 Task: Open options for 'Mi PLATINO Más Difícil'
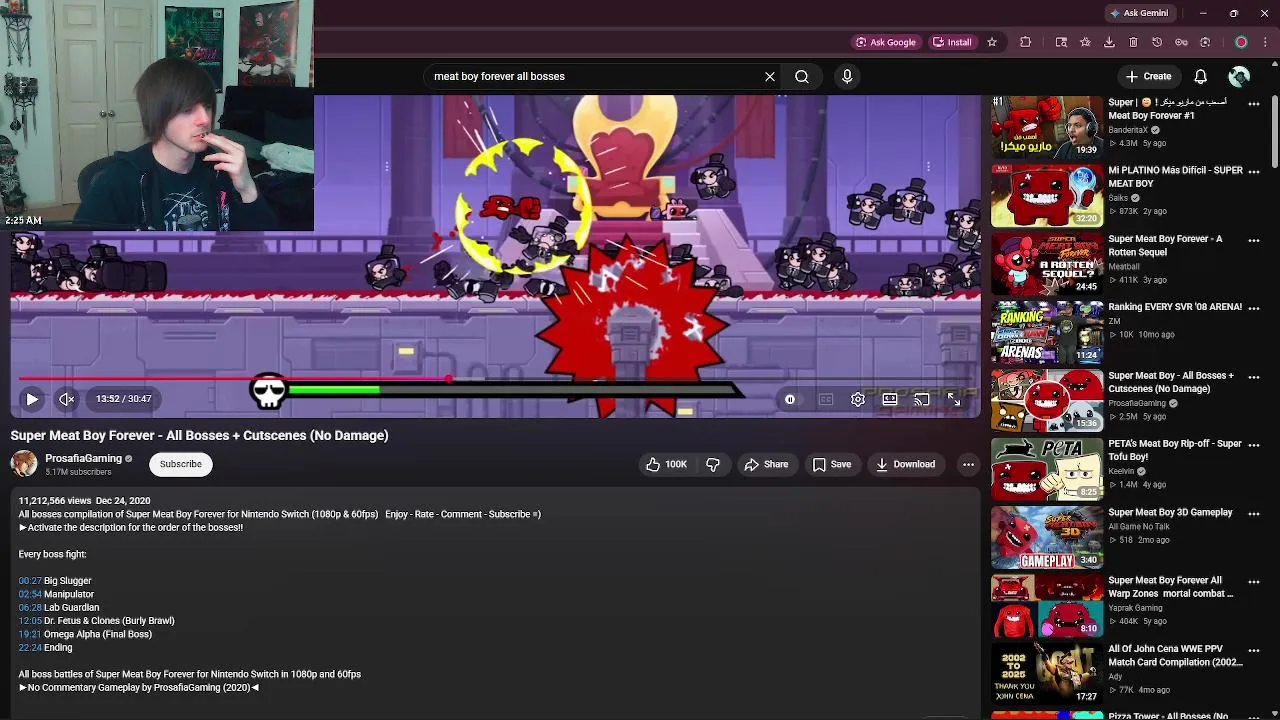tap(1254, 171)
